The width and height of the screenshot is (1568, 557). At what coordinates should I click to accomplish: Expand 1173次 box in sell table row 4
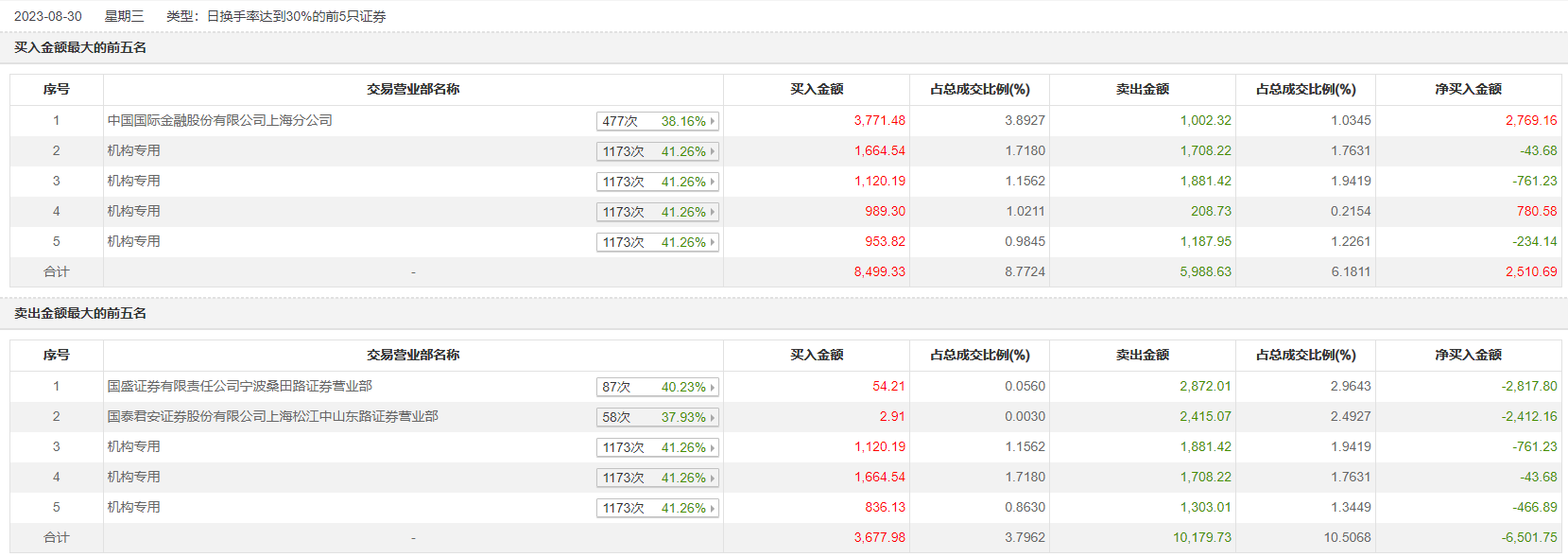tap(658, 478)
